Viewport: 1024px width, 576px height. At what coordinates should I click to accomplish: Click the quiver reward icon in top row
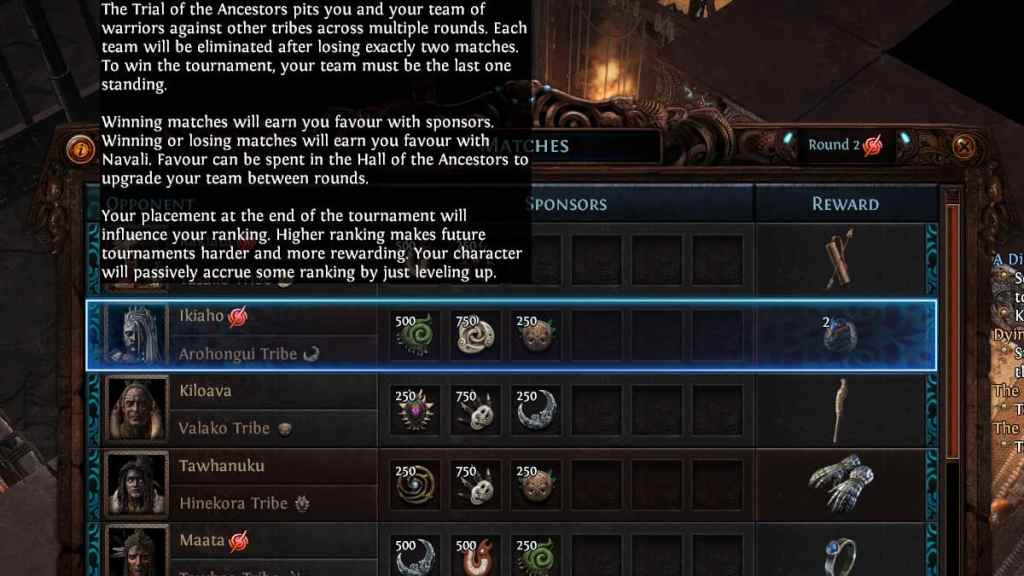click(839, 259)
